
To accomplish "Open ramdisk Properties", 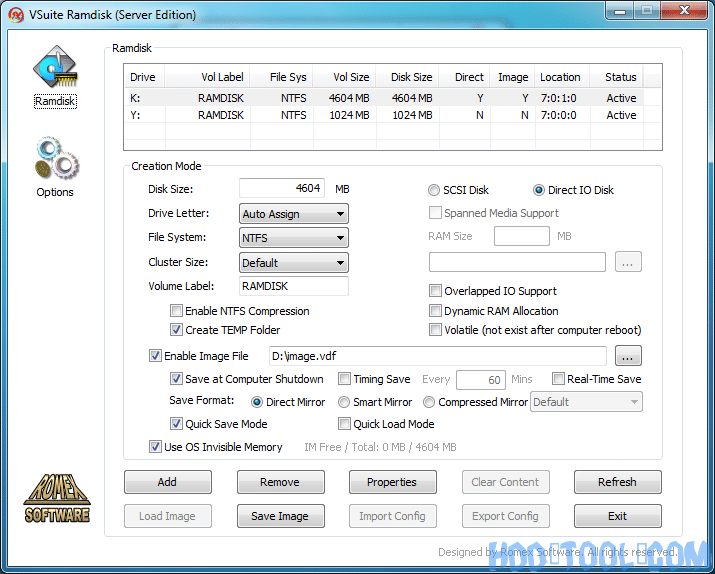I will pos(393,482).
